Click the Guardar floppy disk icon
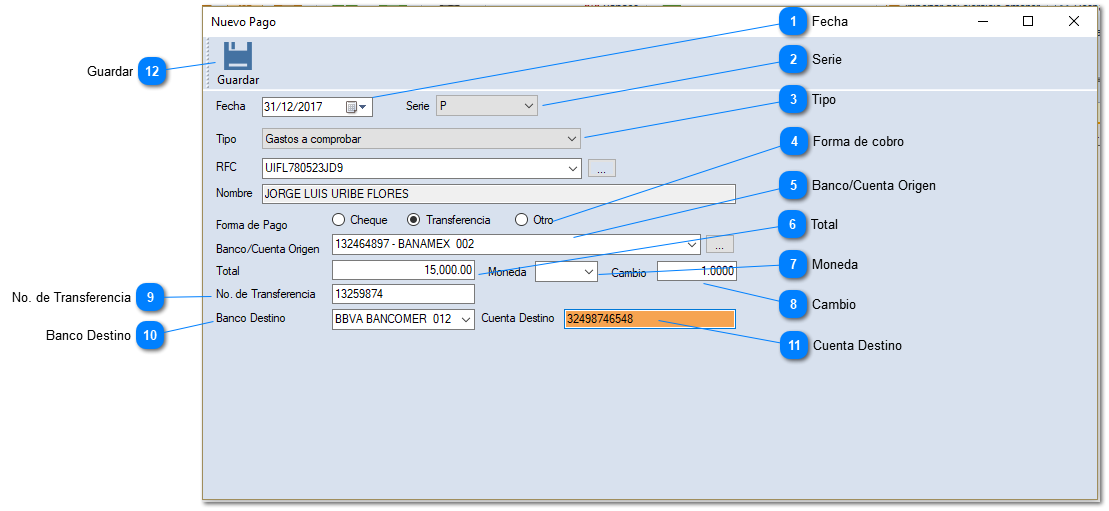This screenshot has width=1109, height=511. (237, 56)
